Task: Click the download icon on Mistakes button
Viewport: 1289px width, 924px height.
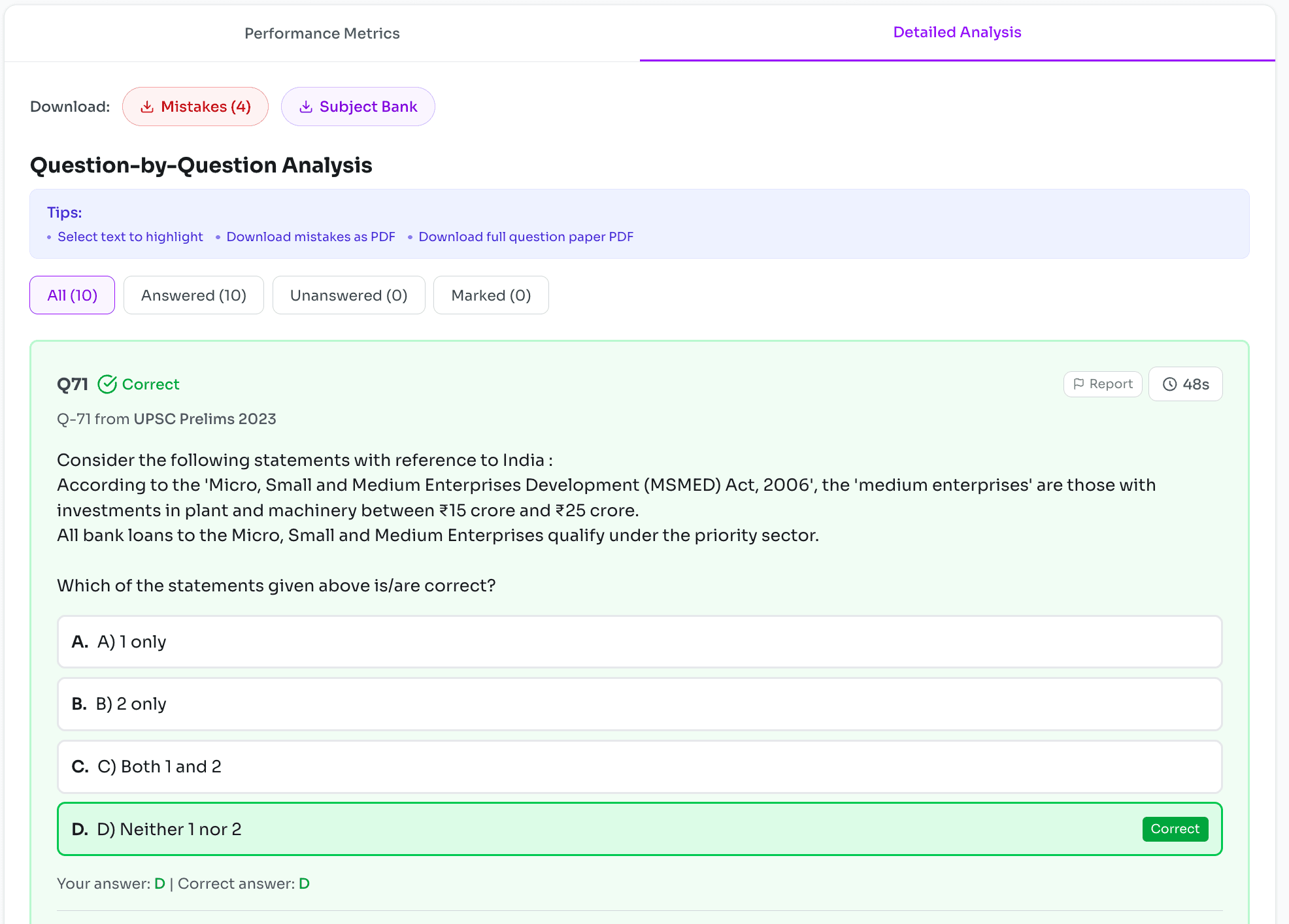Action: [x=148, y=106]
